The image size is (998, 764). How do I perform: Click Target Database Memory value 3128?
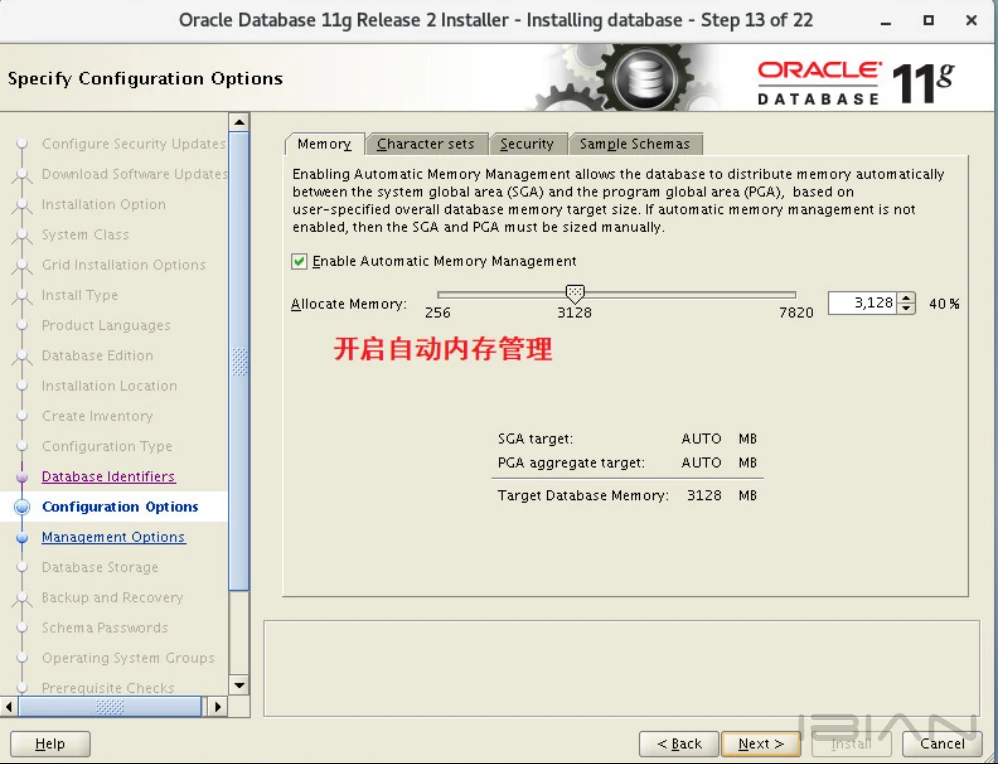(x=704, y=495)
